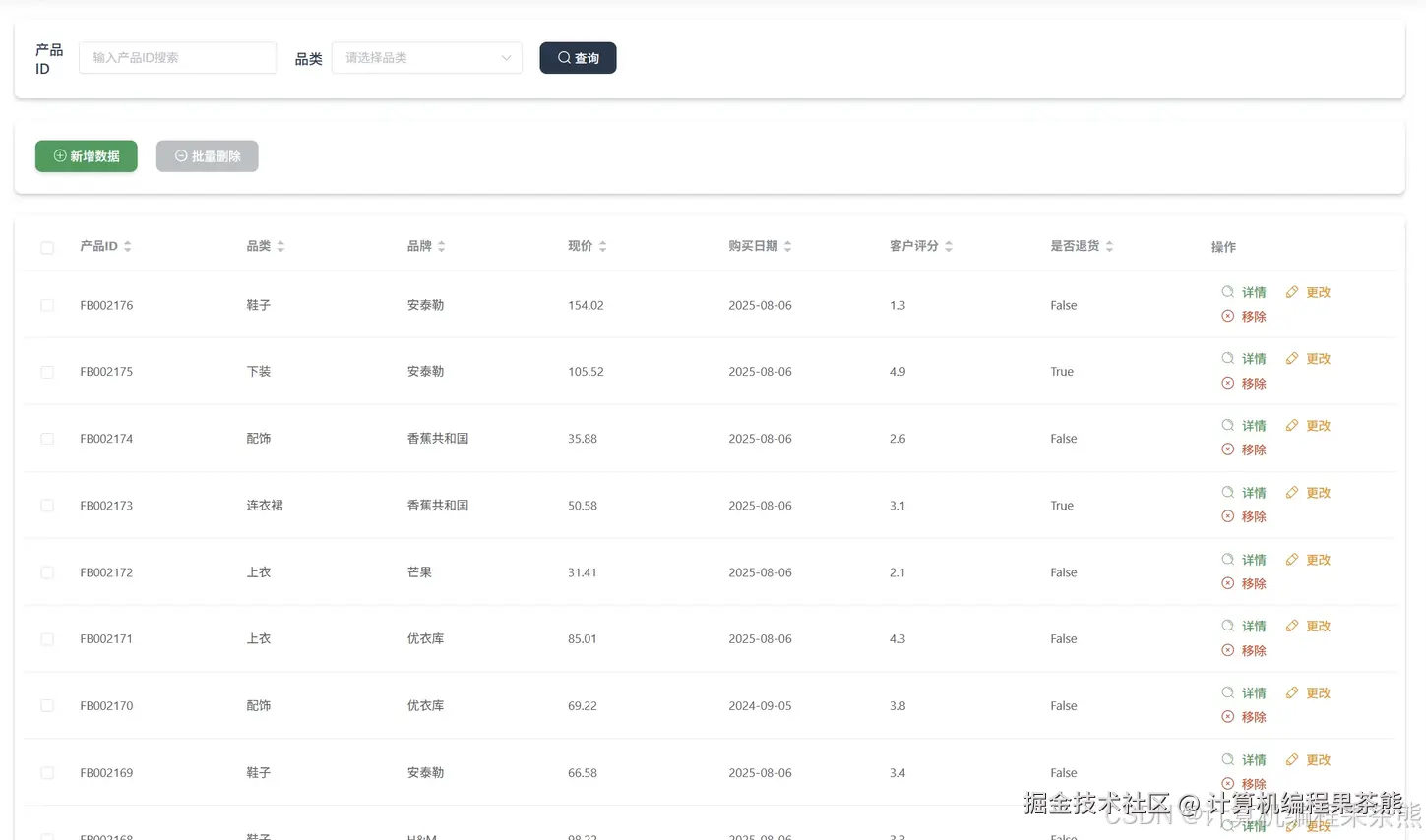The height and width of the screenshot is (840, 1426).
Task: Check the box for product FB002171
Action: [x=47, y=639]
